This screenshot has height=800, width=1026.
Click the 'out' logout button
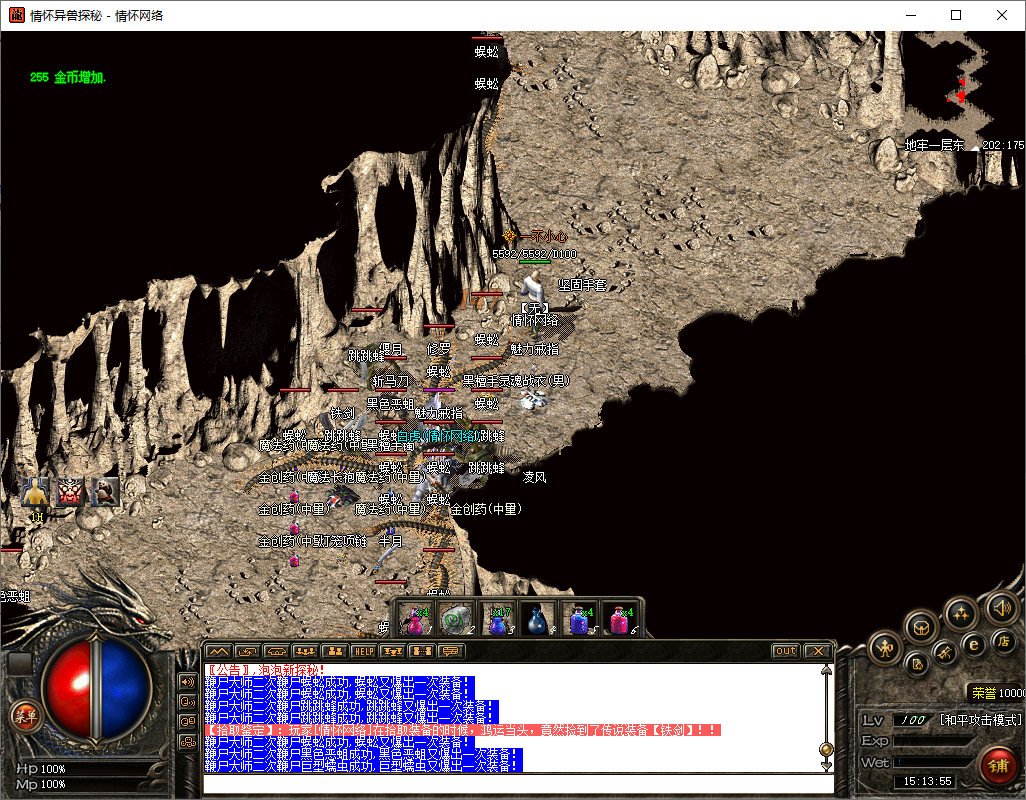(x=785, y=651)
